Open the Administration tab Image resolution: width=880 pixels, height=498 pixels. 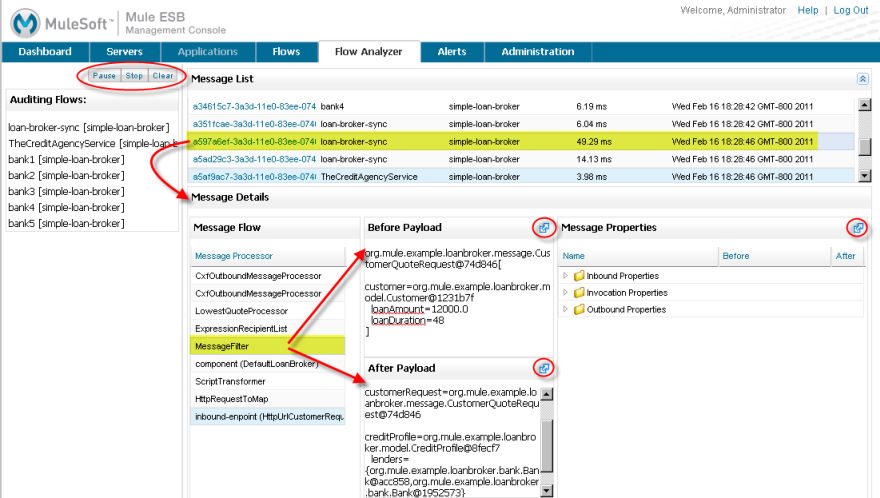click(538, 52)
